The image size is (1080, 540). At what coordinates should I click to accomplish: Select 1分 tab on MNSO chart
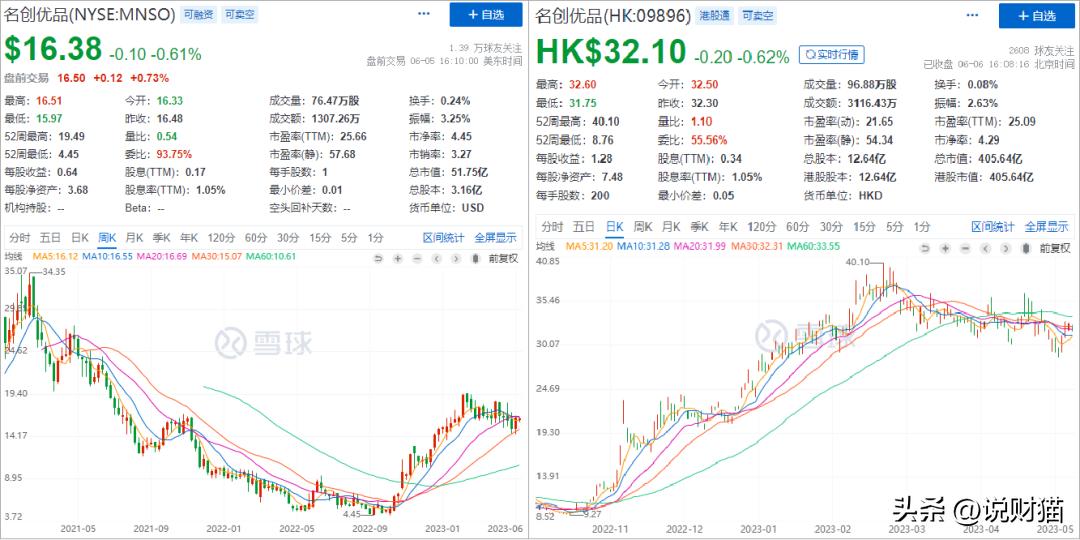click(x=375, y=238)
